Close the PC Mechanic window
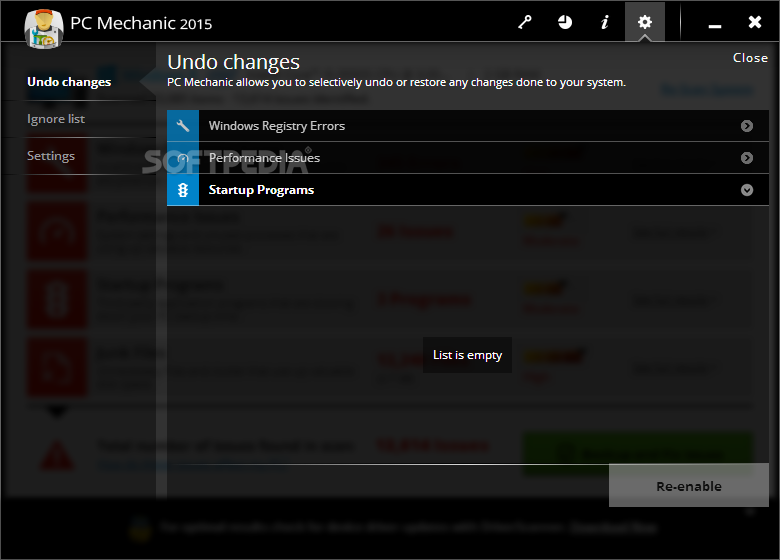This screenshot has height=560, width=780. click(x=755, y=22)
